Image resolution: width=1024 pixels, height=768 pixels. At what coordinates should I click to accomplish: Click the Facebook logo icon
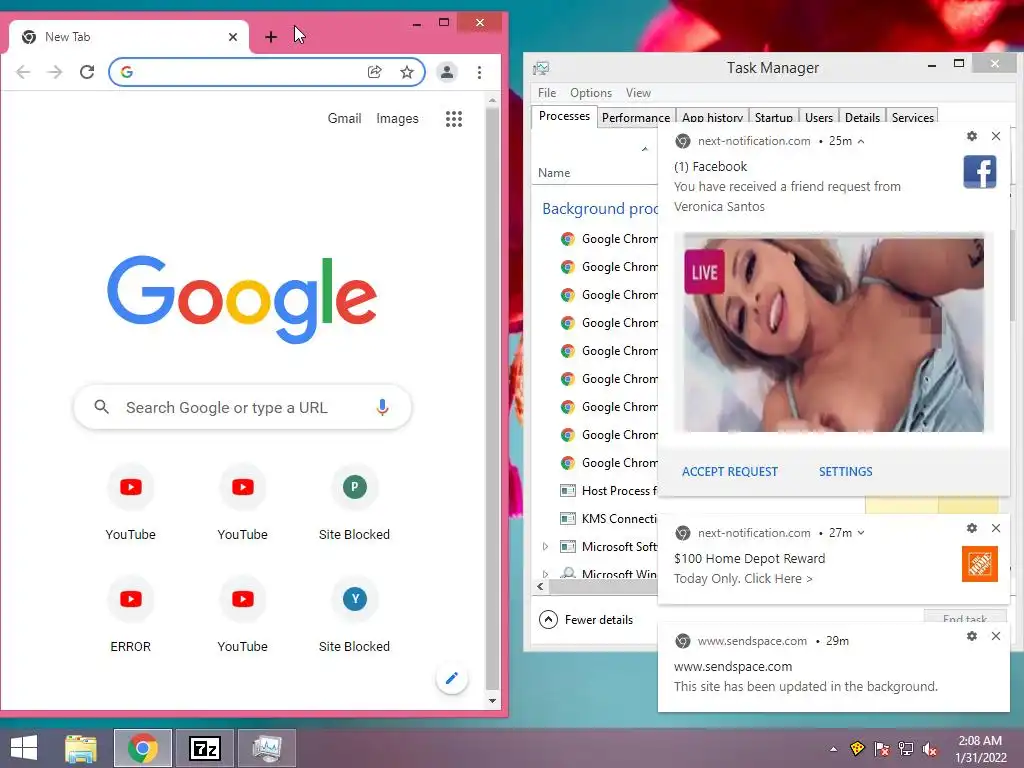pyautogui.click(x=980, y=172)
